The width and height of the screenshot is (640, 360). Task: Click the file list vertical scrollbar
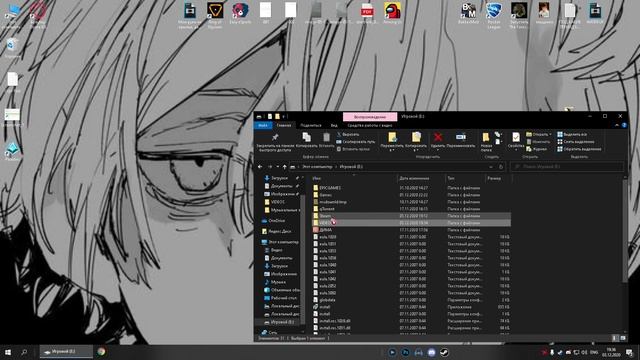pos(626,230)
